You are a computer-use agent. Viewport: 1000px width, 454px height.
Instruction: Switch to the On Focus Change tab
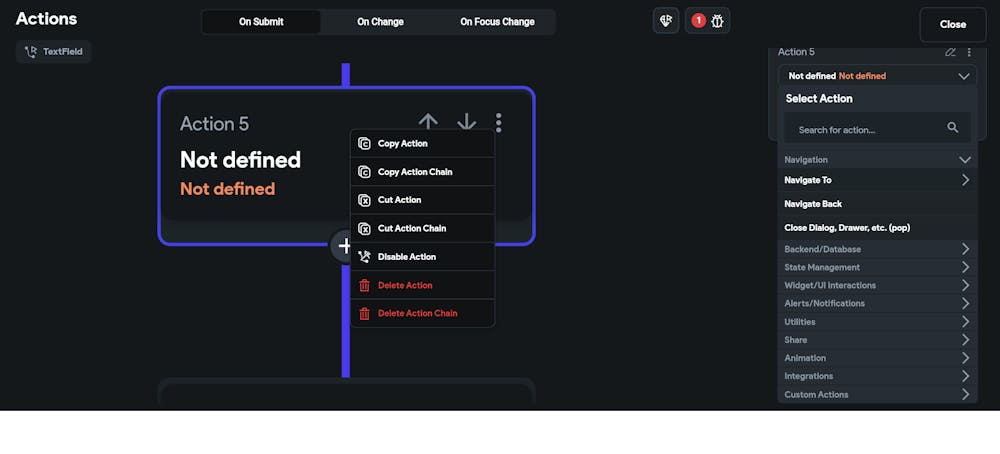497,22
